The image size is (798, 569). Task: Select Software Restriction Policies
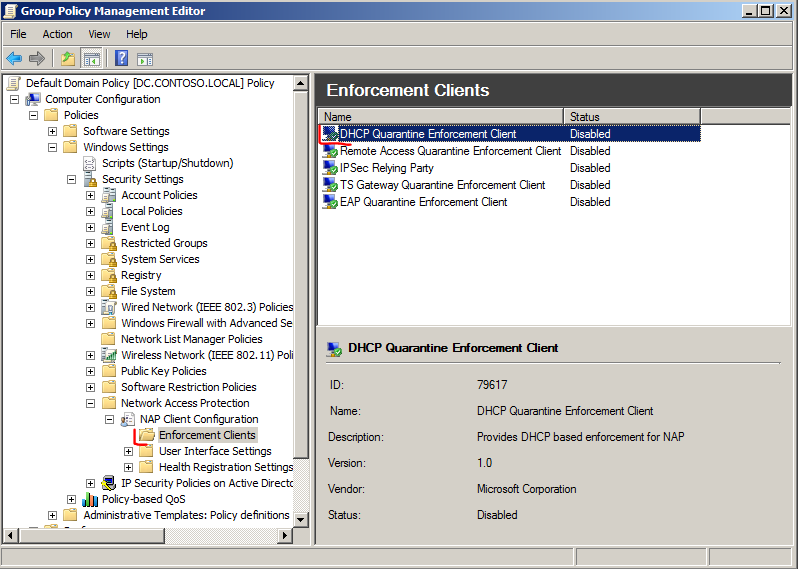point(188,387)
